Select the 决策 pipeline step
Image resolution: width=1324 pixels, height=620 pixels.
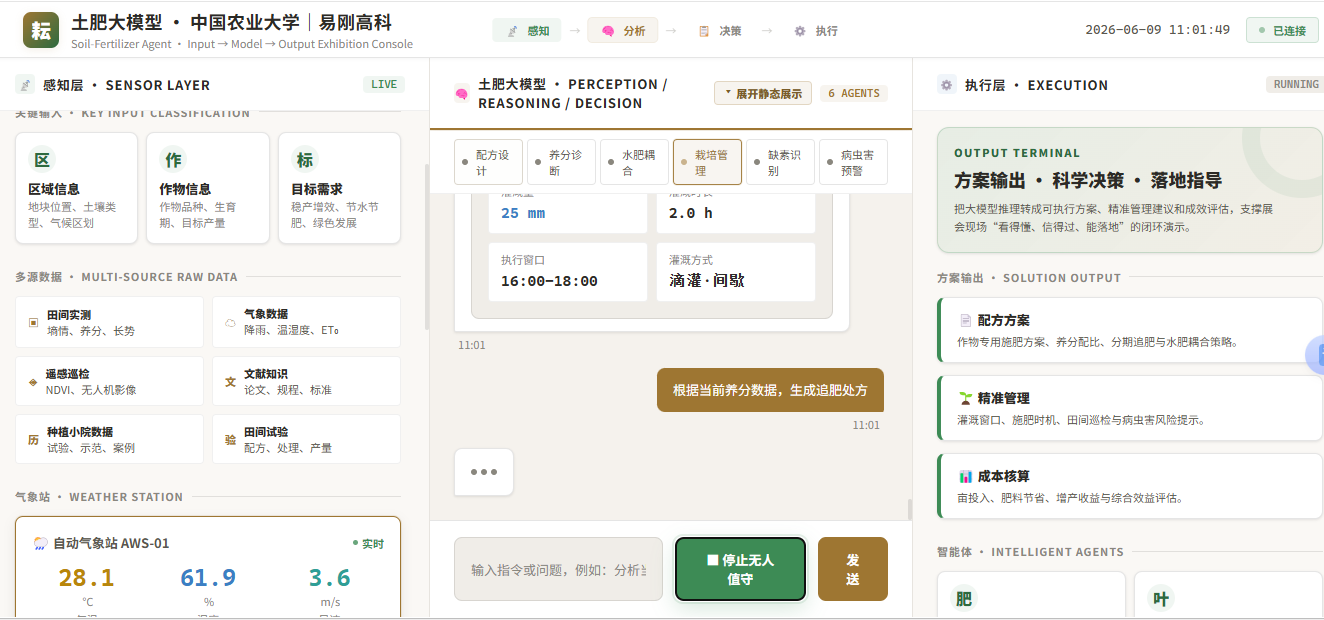[x=719, y=31]
